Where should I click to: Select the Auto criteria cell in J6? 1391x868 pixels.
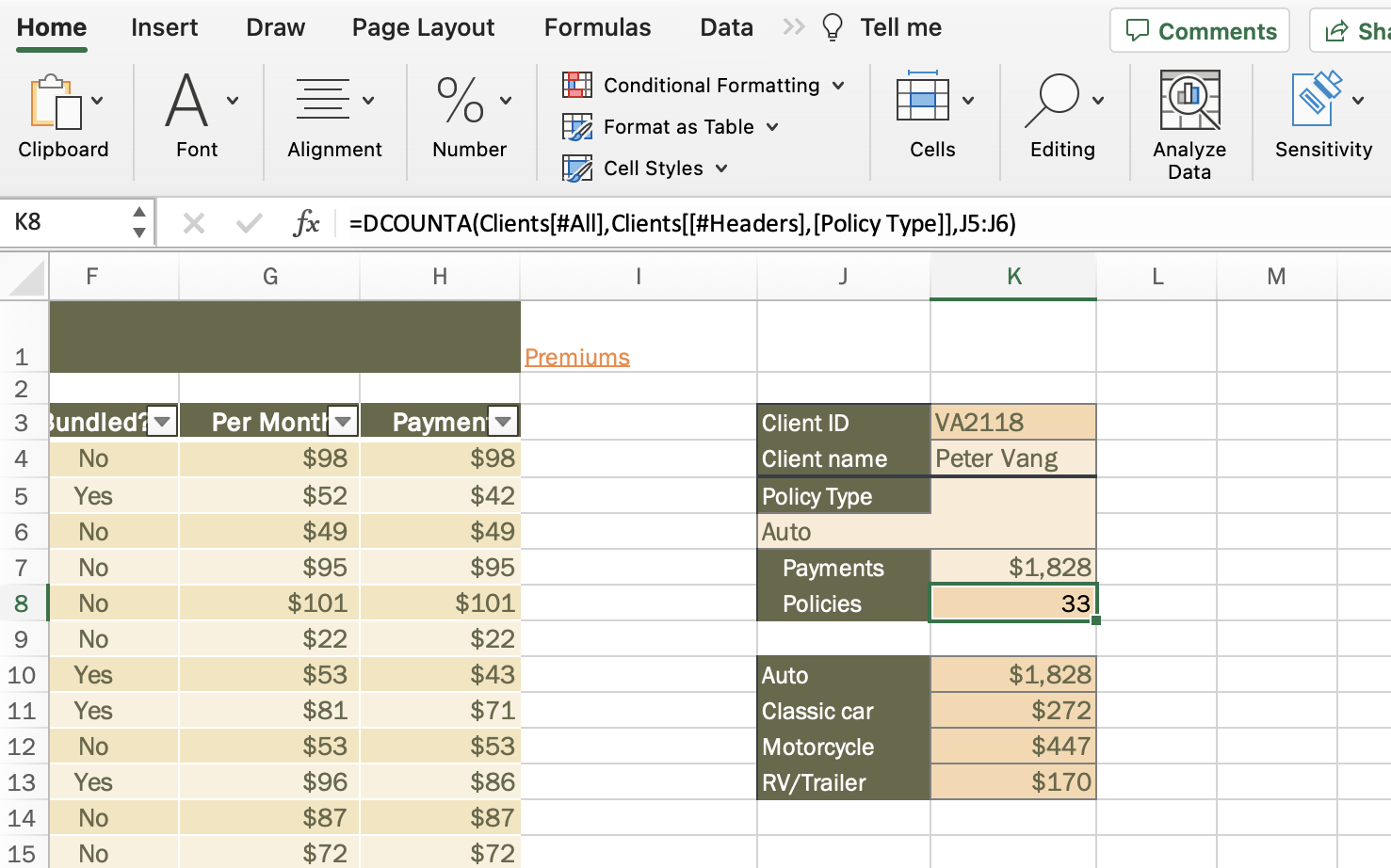tap(844, 532)
